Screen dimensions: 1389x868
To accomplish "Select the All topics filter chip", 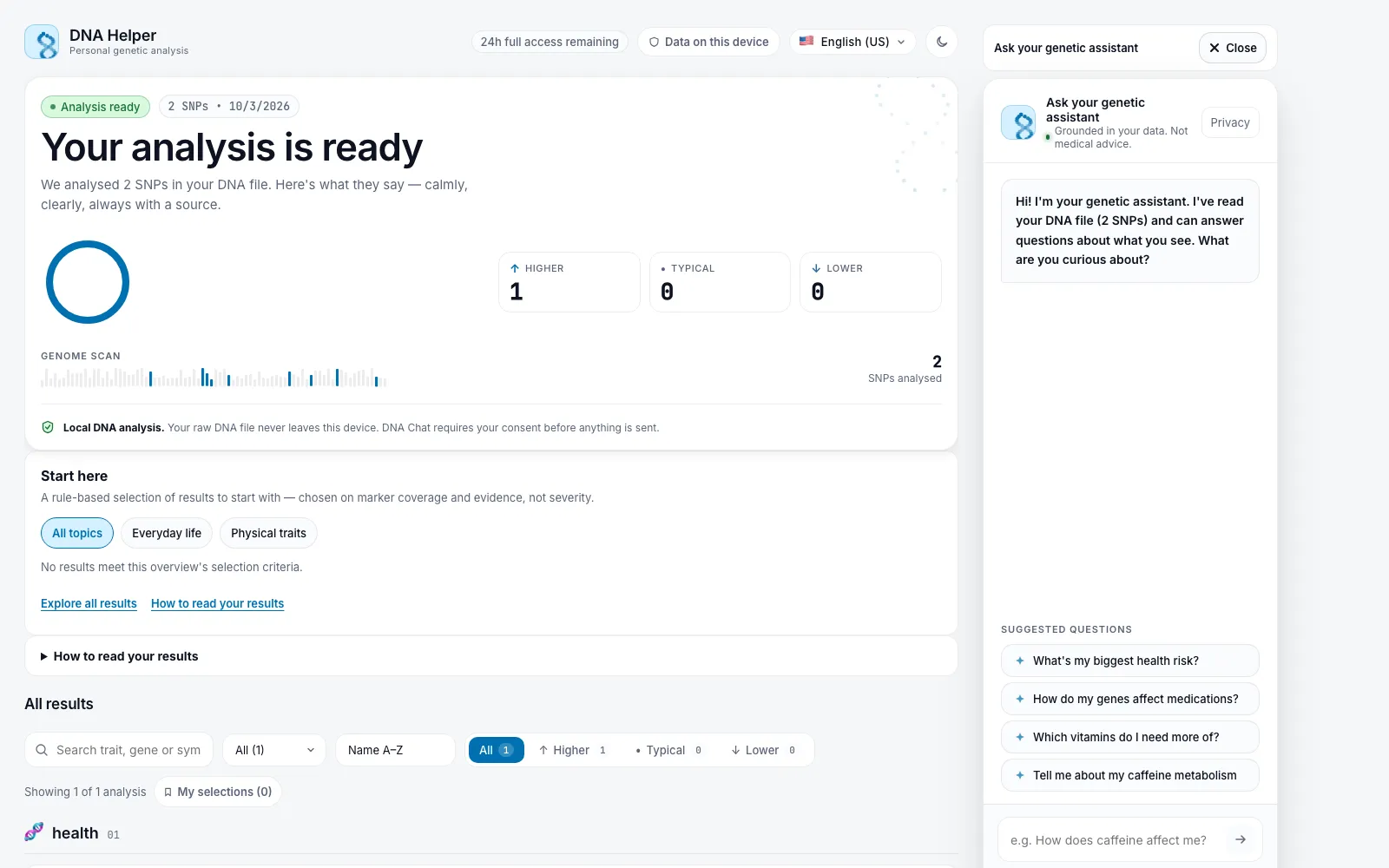I will pyautogui.click(x=77, y=533).
